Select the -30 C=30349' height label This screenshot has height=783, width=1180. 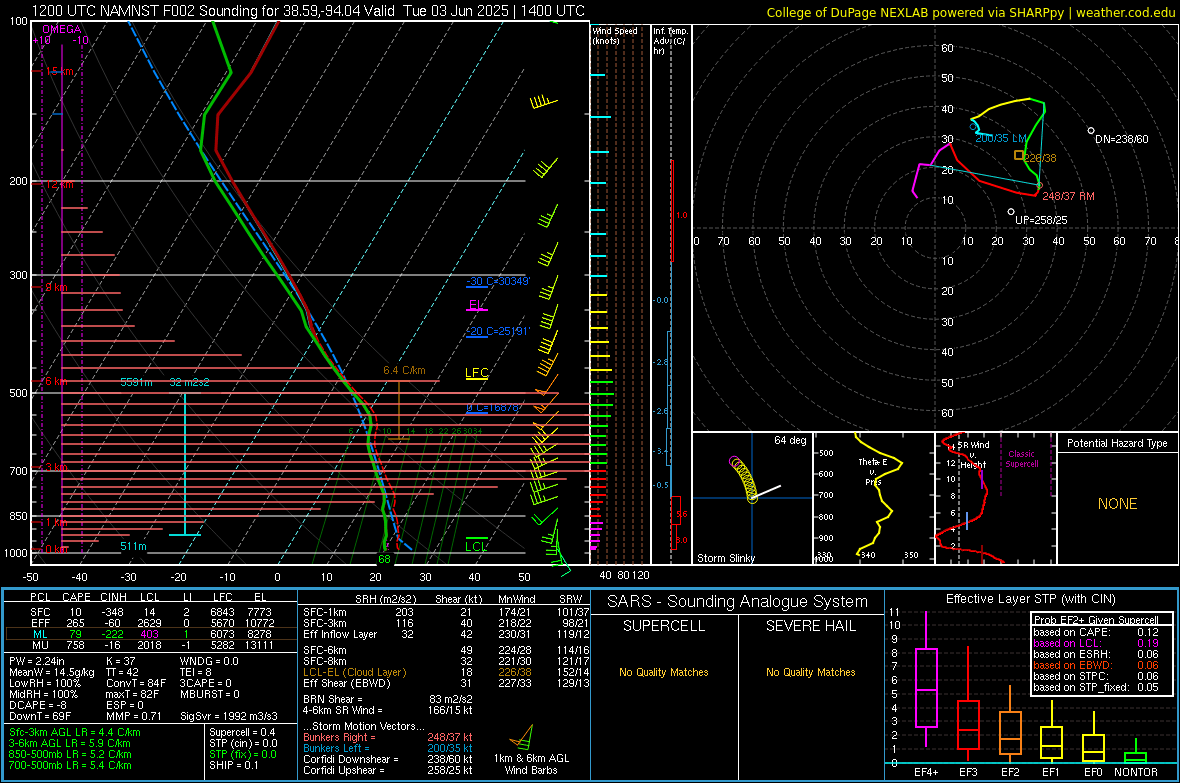pos(498,281)
